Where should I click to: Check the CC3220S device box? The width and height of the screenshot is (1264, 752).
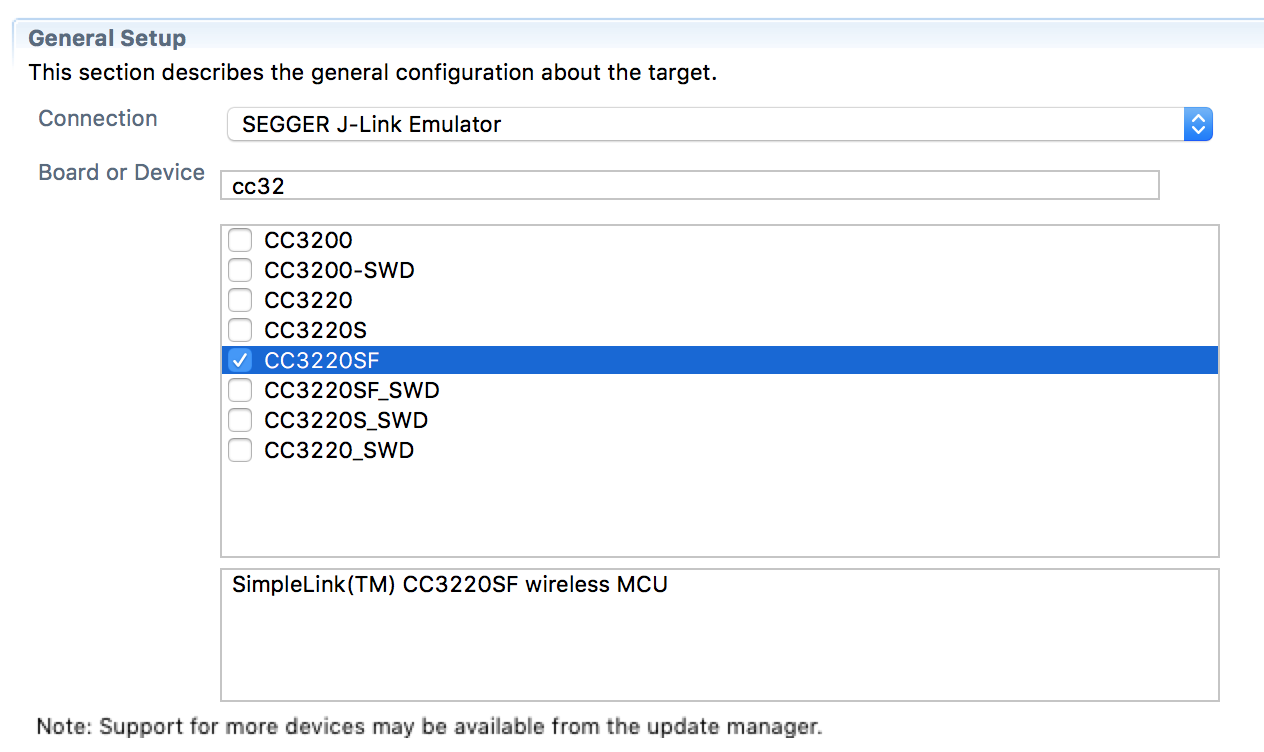pos(240,330)
